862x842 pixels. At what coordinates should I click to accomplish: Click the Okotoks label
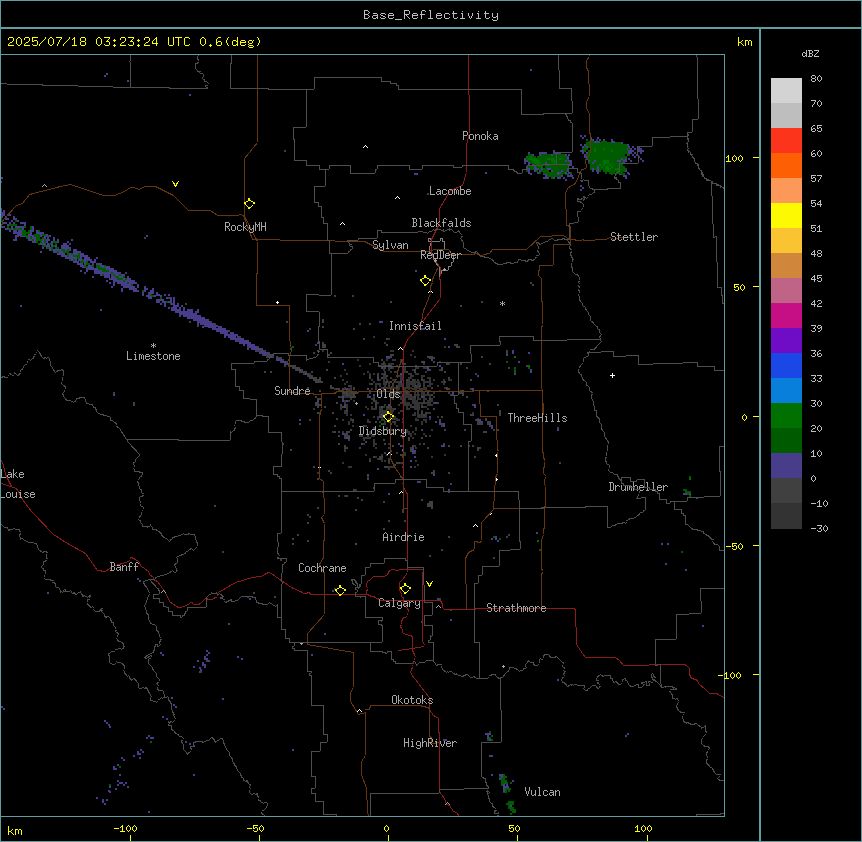pos(412,700)
